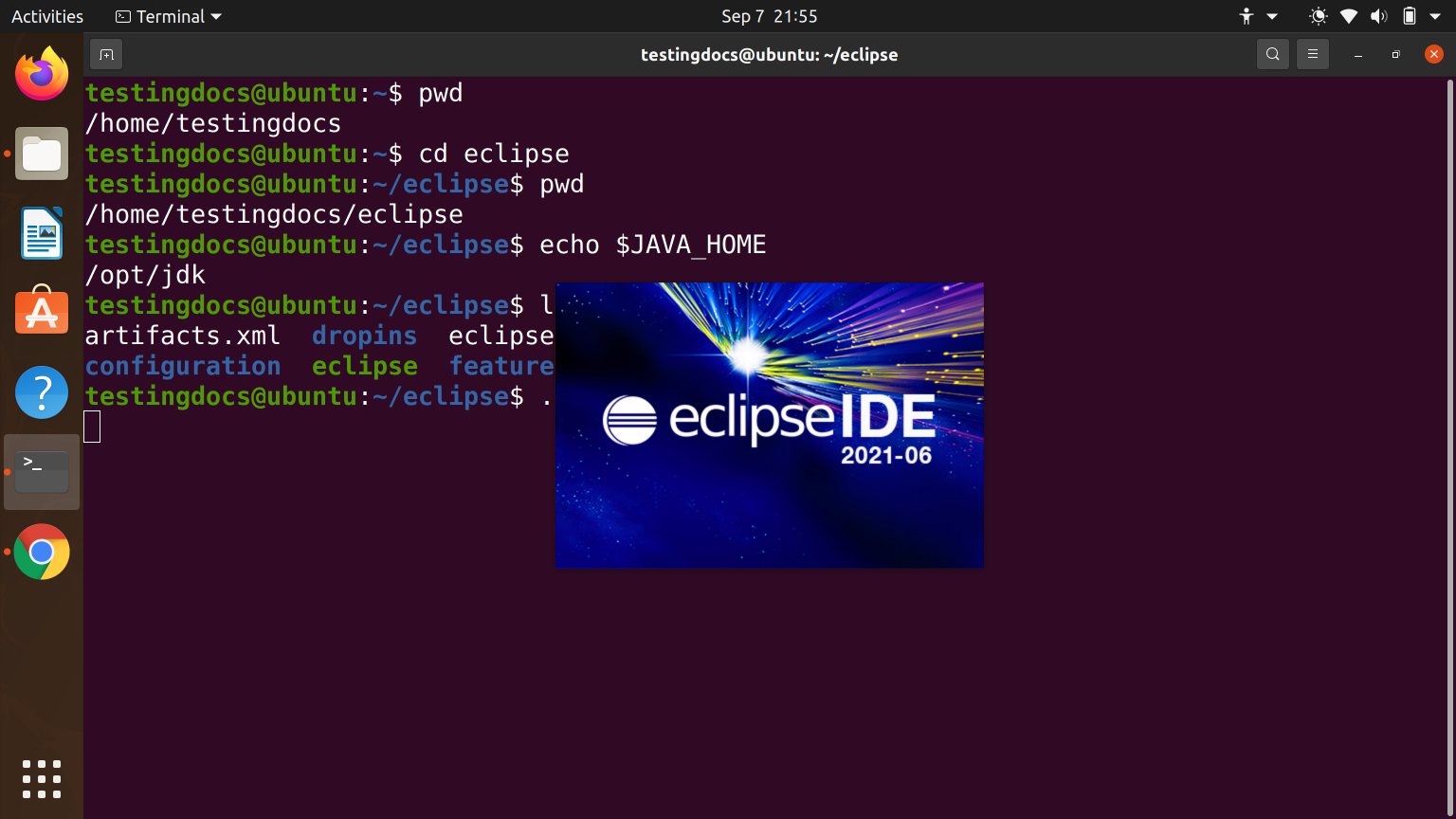
Task: Click the Eclipse IDE 2021-06 splash image
Action: click(x=769, y=424)
